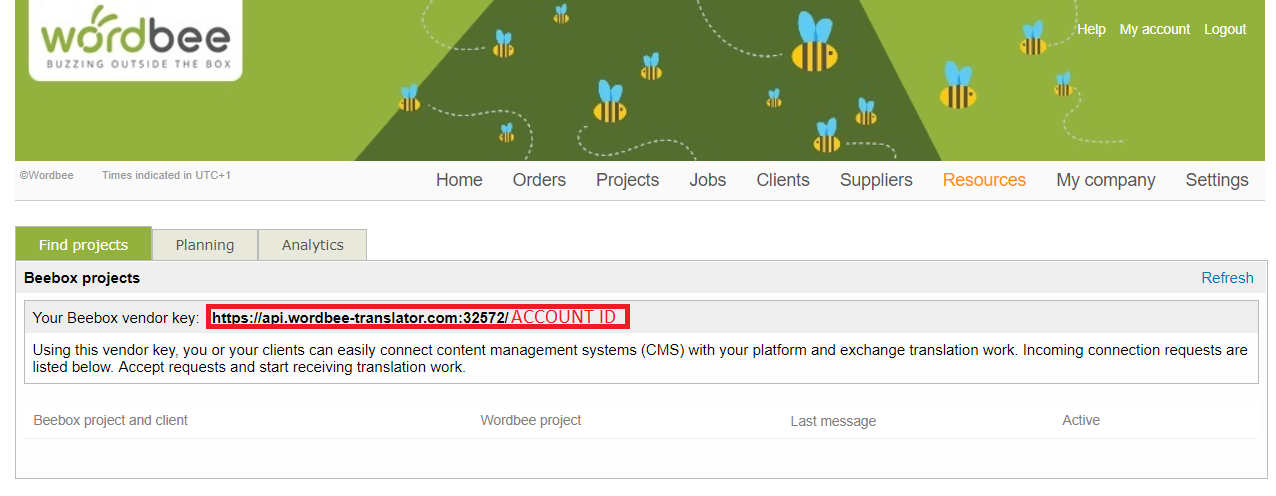Image resolution: width=1276 pixels, height=496 pixels.
Task: Go to the Clients section
Action: tap(782, 180)
